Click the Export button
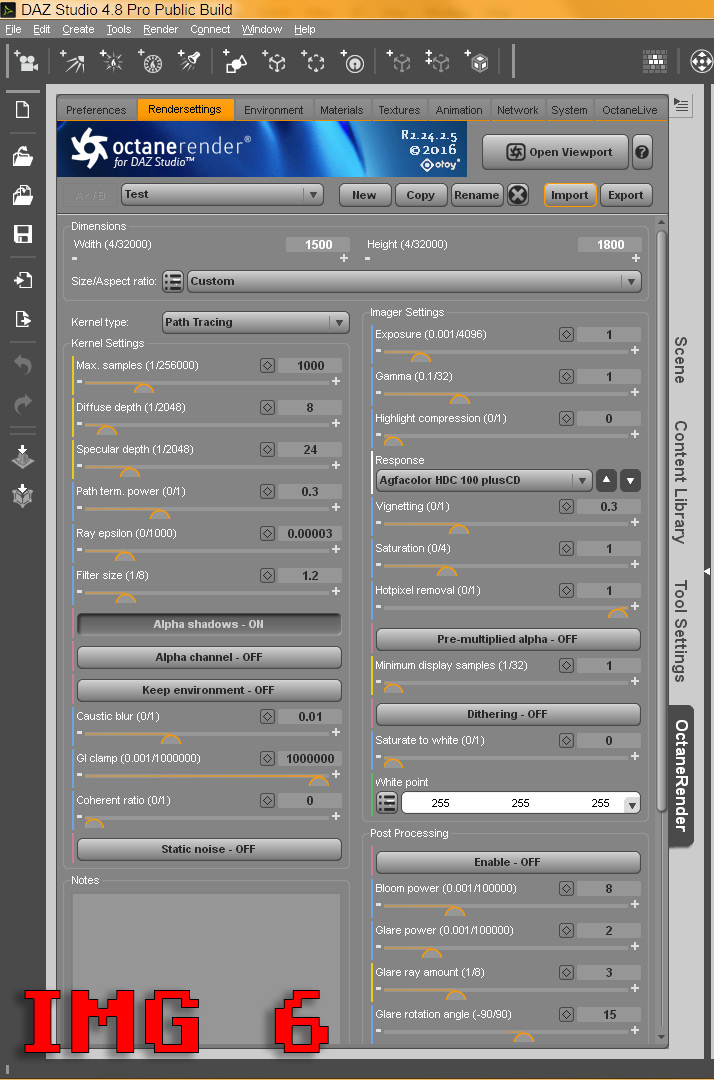The height and width of the screenshot is (1080, 714). click(x=625, y=195)
